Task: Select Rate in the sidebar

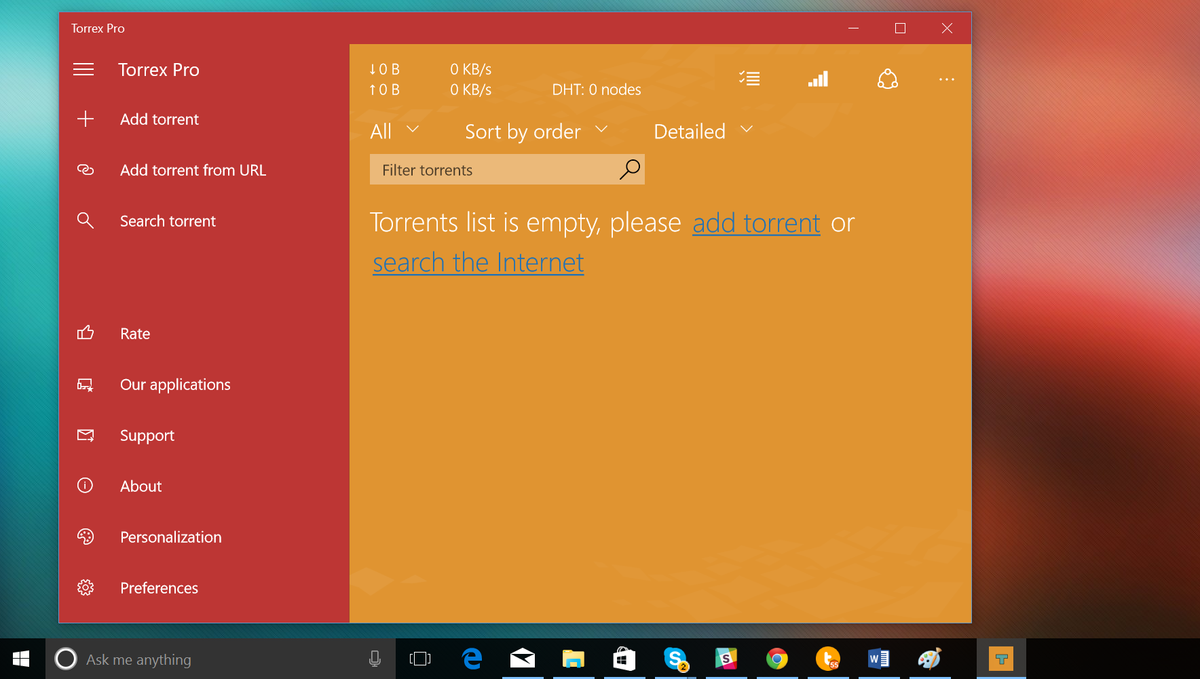Action: [x=135, y=333]
